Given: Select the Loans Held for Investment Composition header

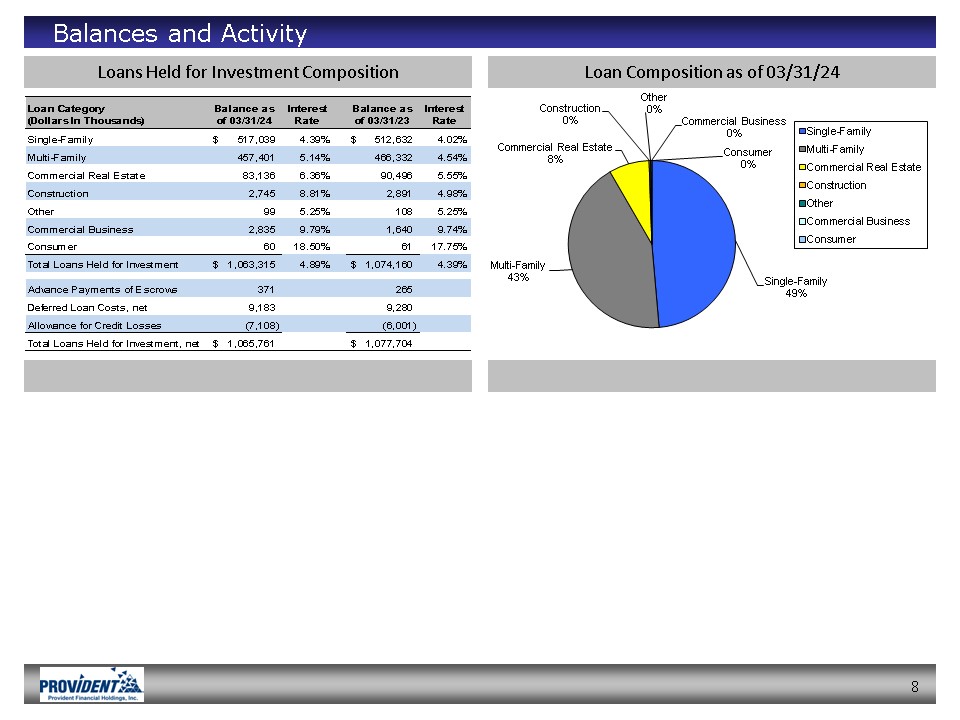Looking at the screenshot, I should [247, 72].
